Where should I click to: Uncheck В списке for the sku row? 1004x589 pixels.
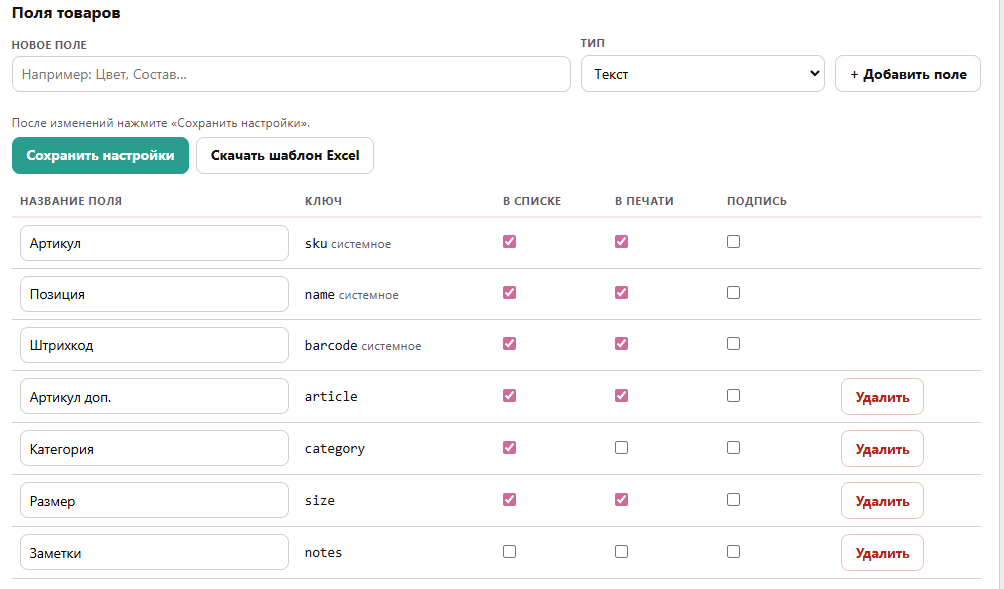[510, 241]
